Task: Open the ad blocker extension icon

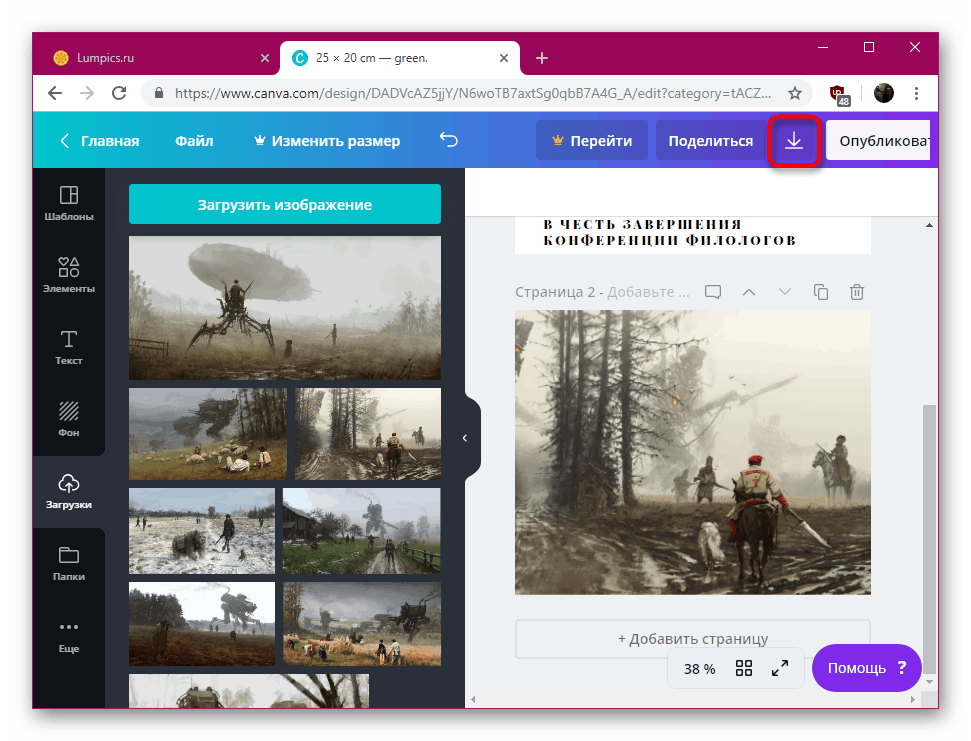Action: 839,94
